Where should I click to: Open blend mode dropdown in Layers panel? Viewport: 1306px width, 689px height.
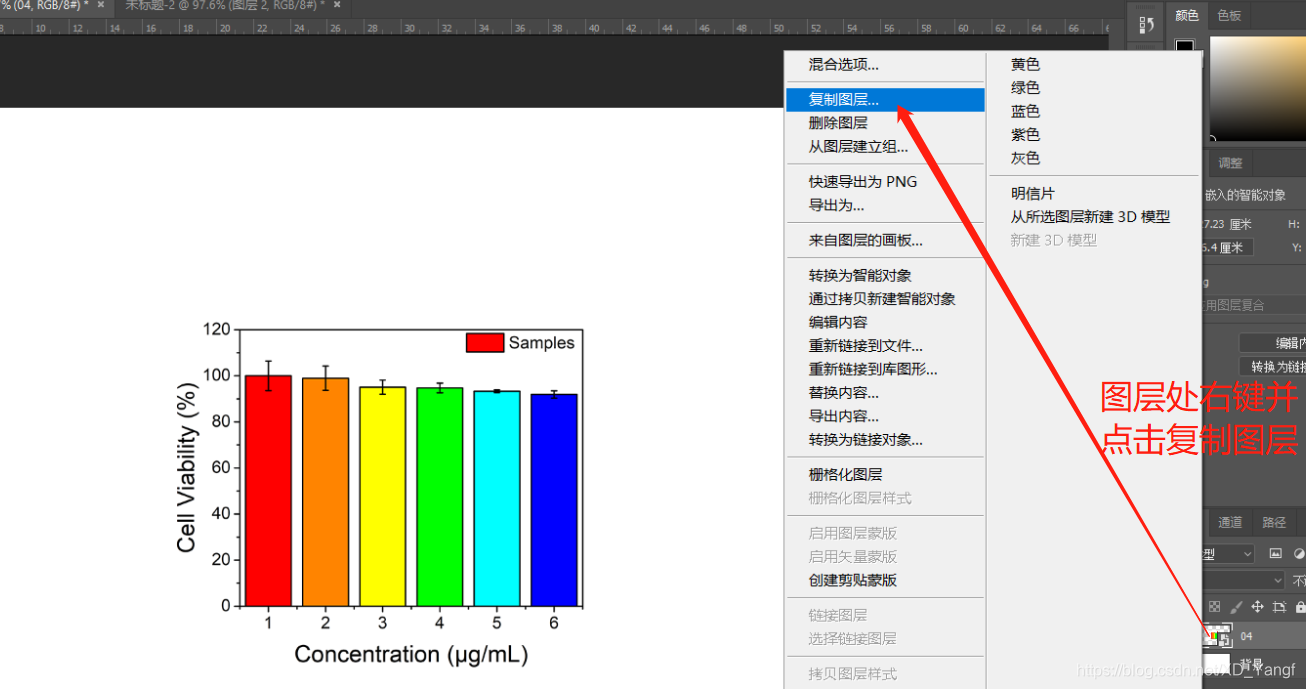point(1244,580)
